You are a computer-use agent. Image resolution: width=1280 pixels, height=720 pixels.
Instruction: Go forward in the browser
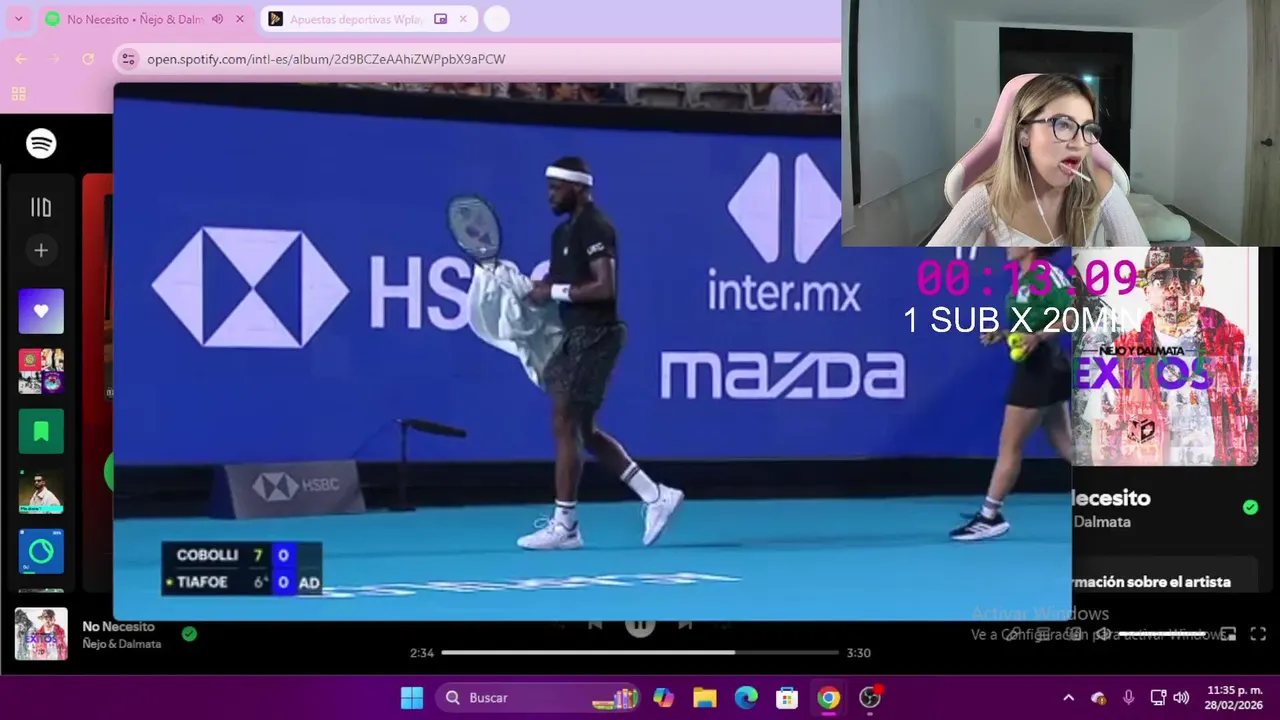point(55,59)
